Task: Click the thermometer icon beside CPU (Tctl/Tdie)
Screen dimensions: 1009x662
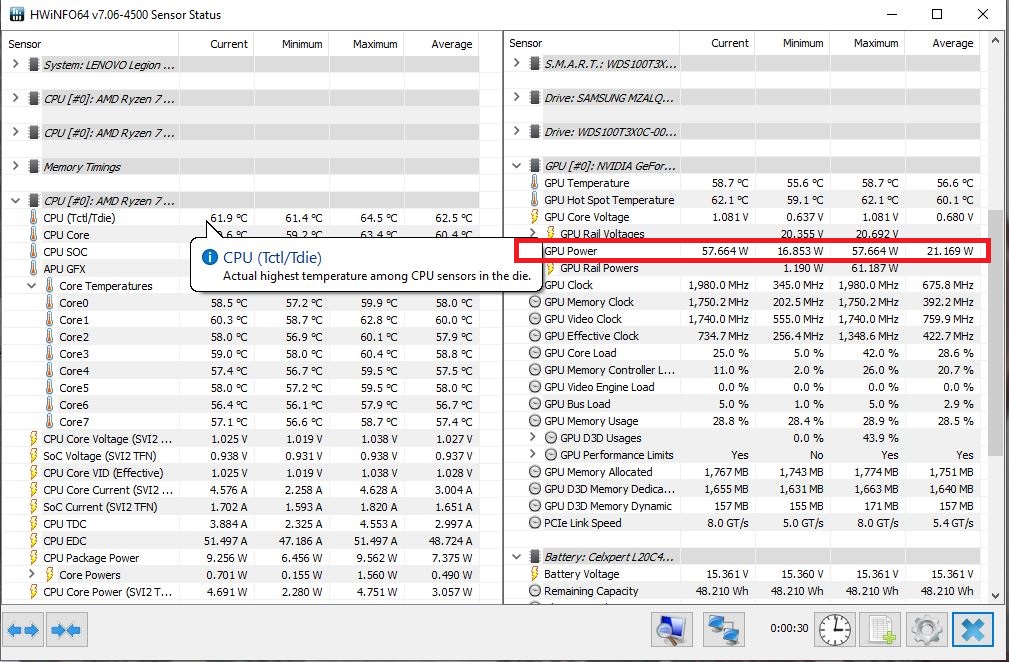Action: click(x=33, y=217)
